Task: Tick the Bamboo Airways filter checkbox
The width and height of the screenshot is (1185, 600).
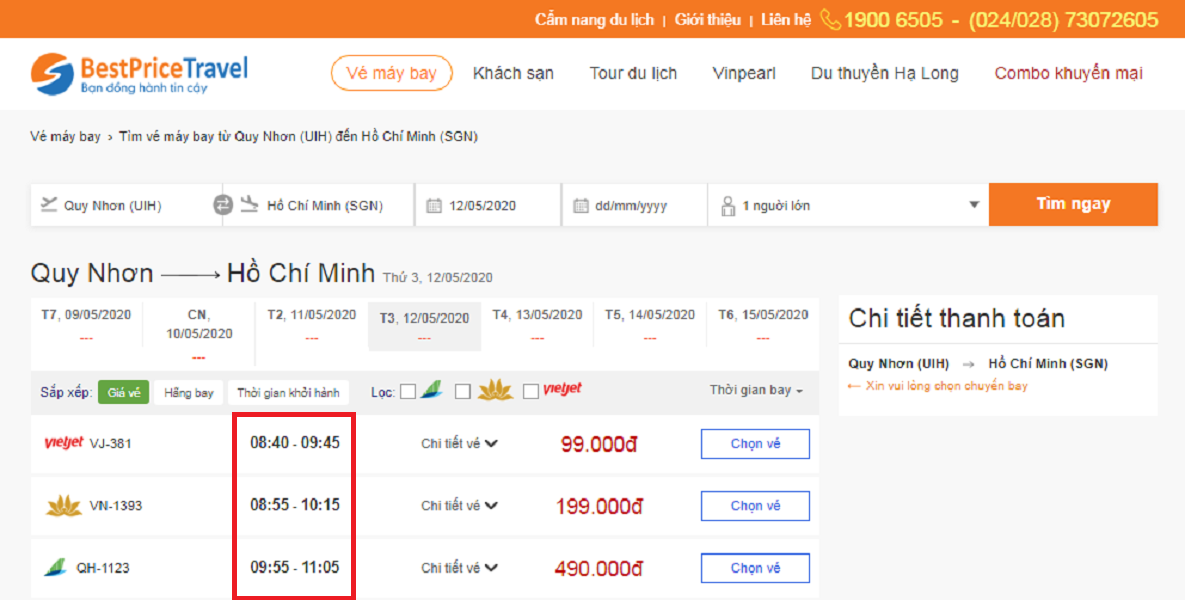Action: pyautogui.click(x=408, y=391)
